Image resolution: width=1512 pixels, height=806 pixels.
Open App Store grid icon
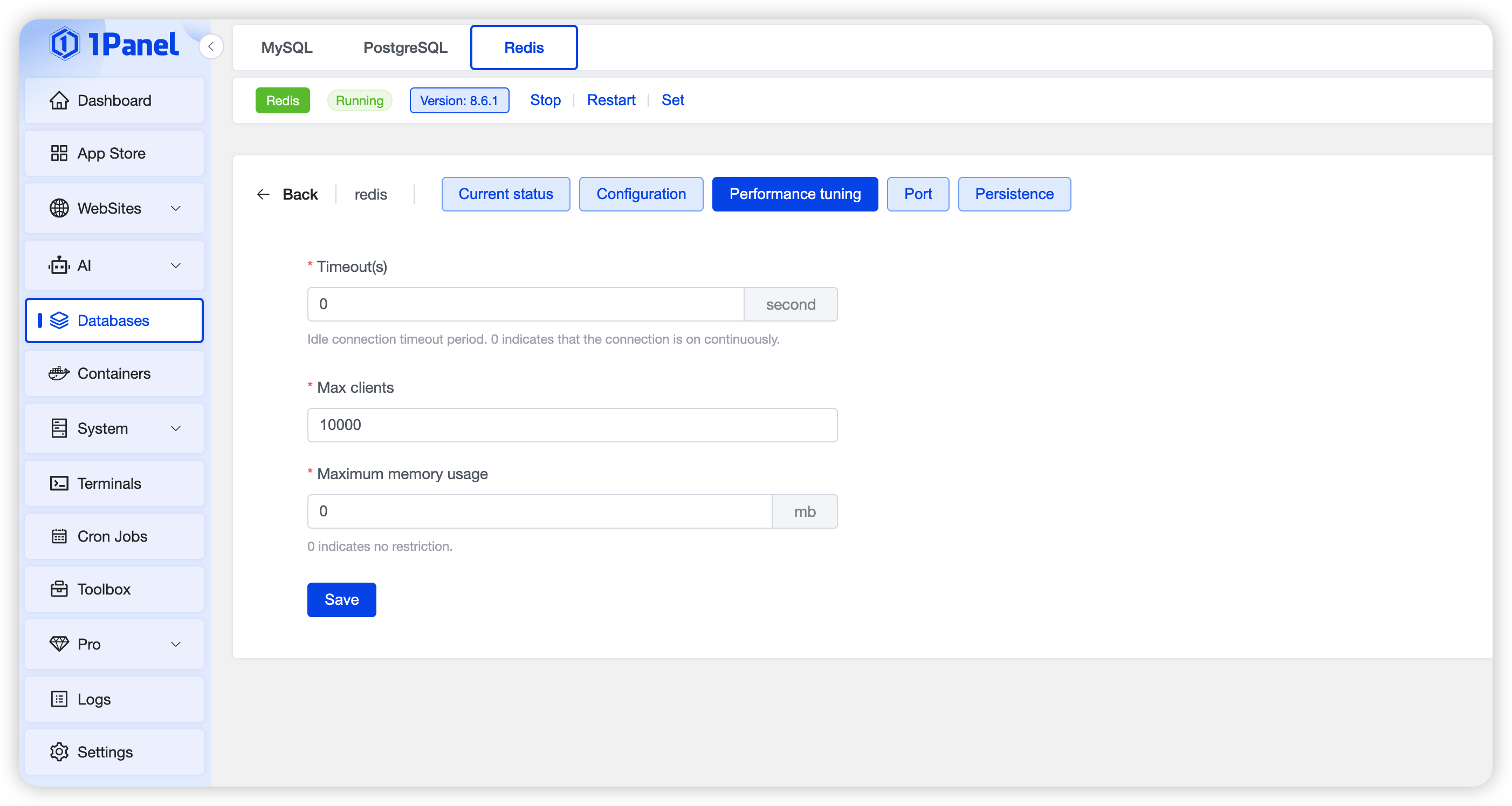(x=59, y=153)
